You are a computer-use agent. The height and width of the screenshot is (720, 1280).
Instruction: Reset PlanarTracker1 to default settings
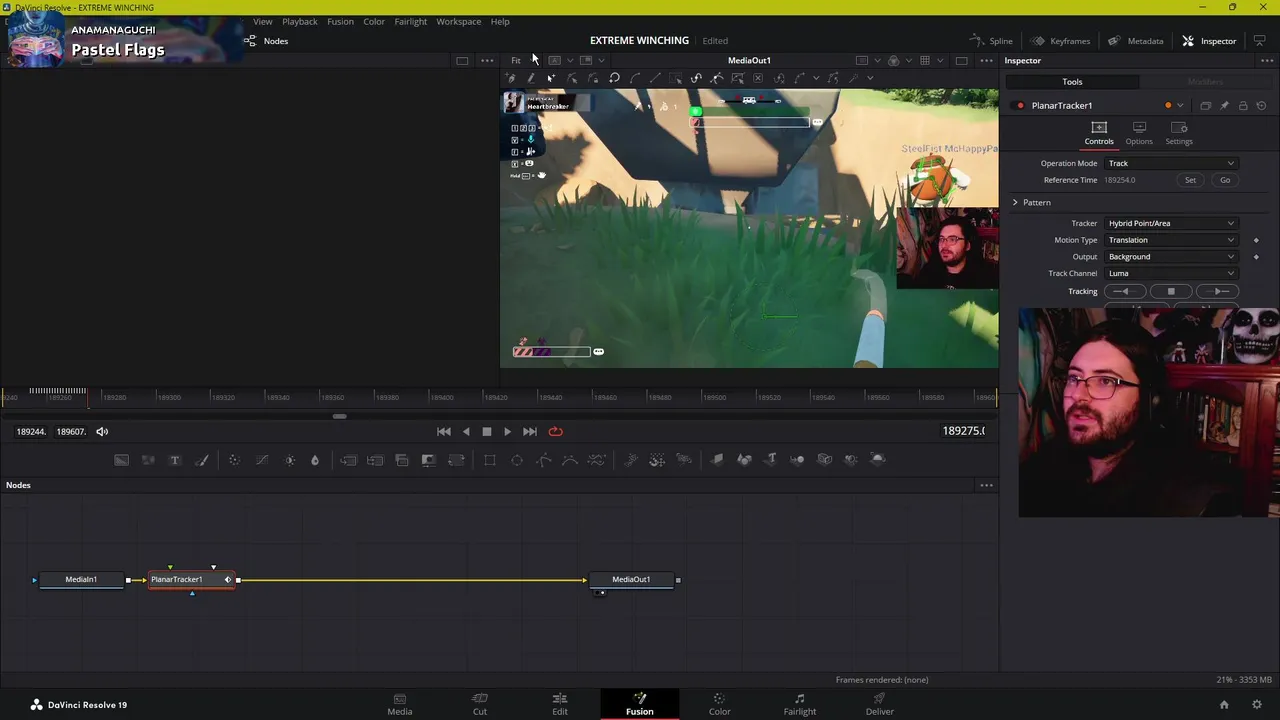pos(1261,105)
